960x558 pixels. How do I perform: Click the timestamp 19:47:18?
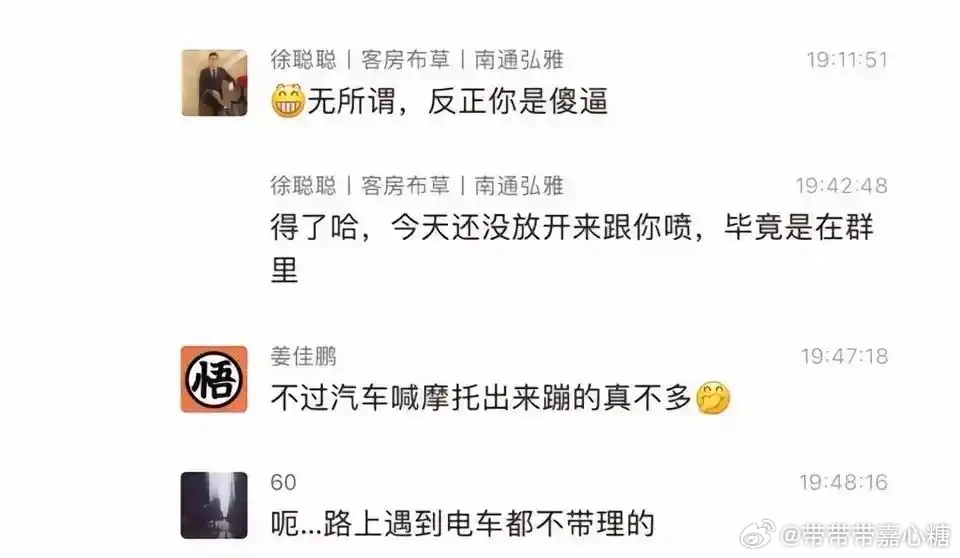click(x=844, y=356)
